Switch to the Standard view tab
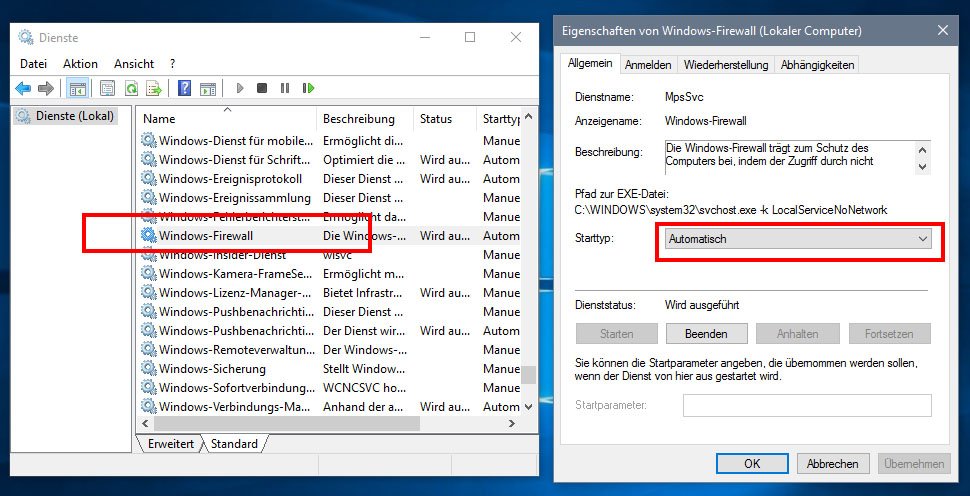 (234, 443)
